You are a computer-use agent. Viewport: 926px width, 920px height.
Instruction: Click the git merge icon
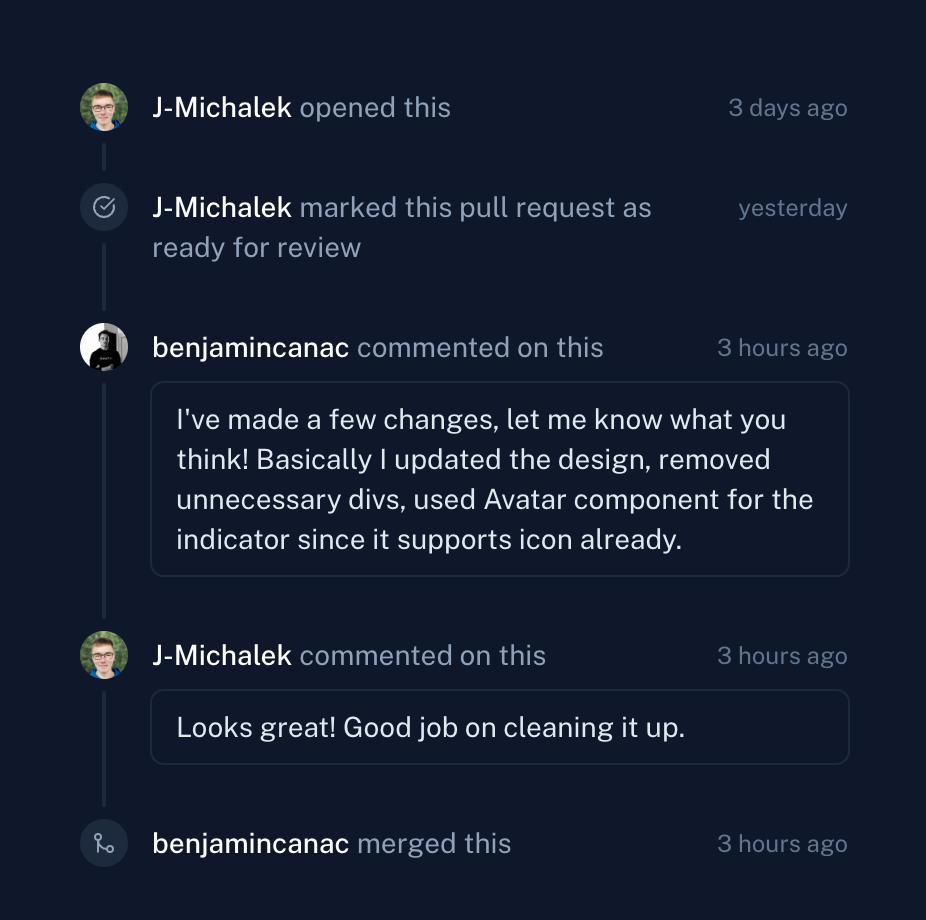tap(104, 843)
